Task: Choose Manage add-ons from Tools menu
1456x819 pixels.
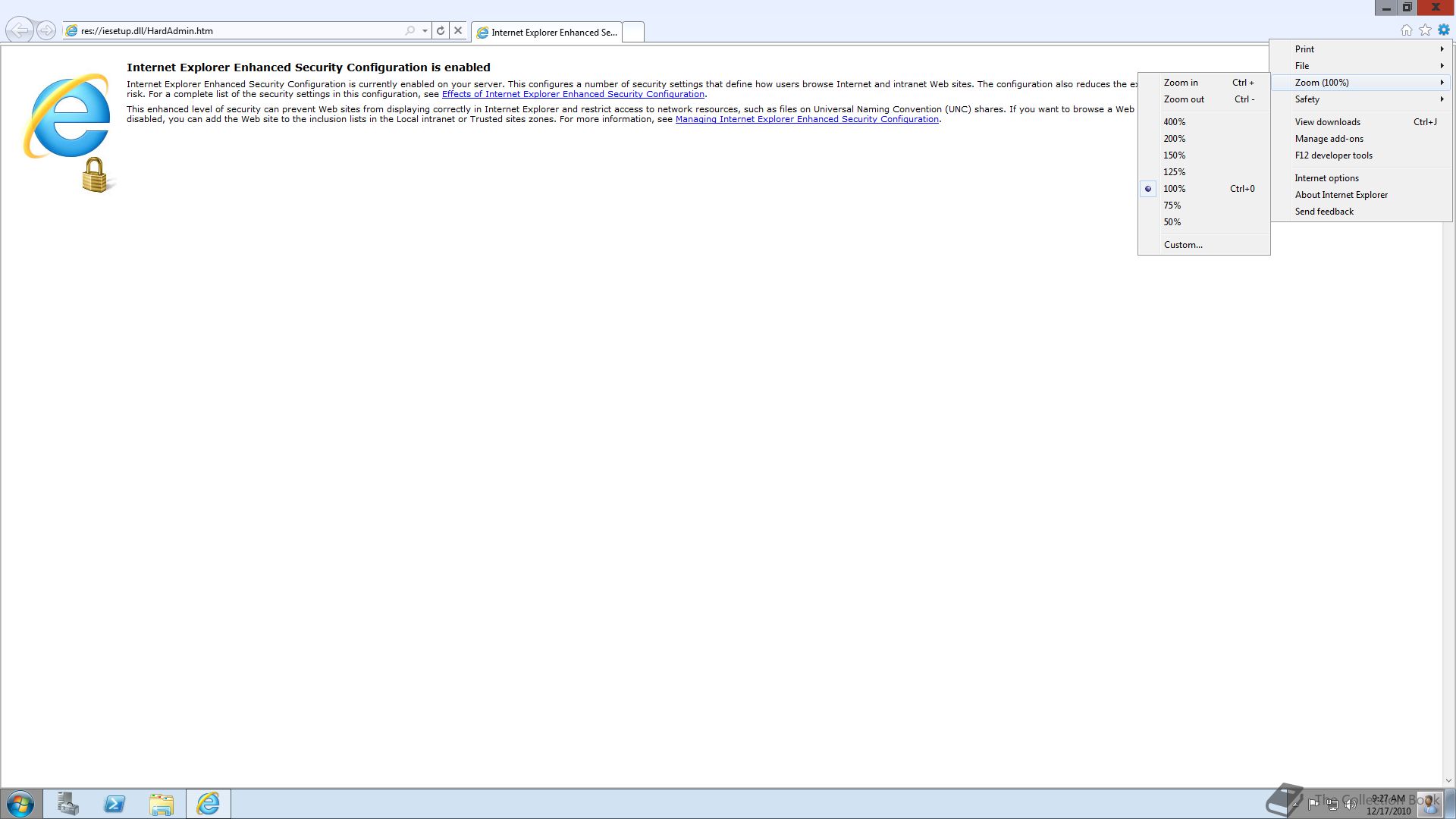Action: pyautogui.click(x=1362, y=139)
